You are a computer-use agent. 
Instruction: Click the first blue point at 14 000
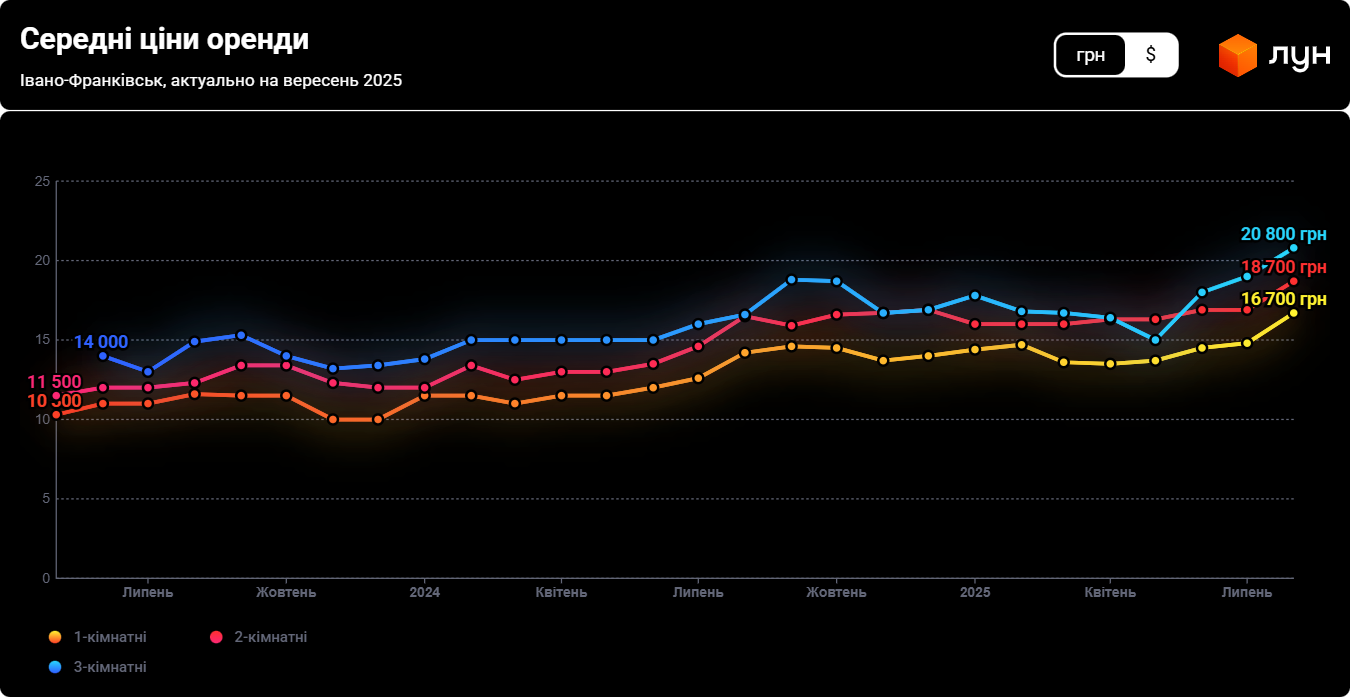pos(103,356)
